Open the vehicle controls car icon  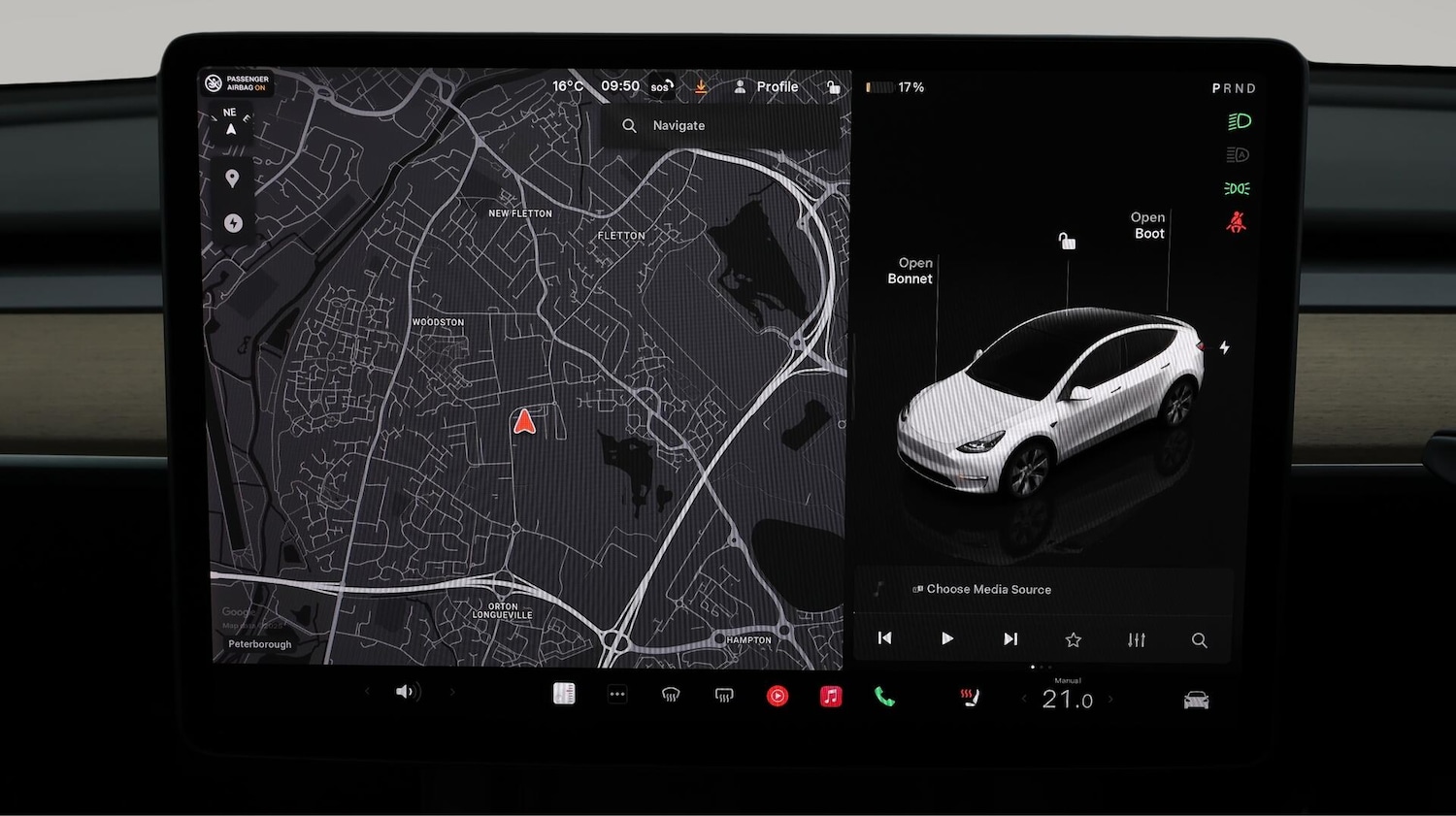coord(1196,701)
